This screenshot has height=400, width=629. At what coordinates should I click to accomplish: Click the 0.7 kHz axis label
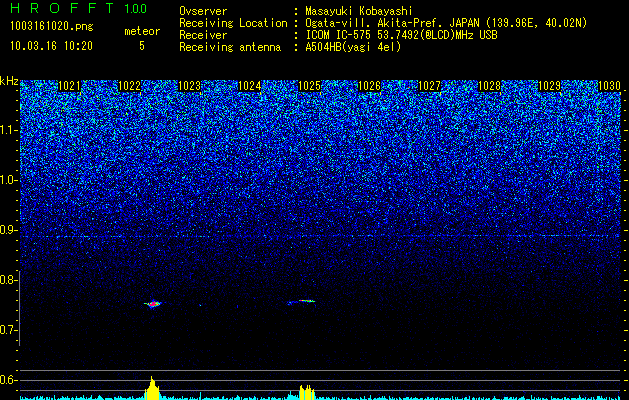[9, 330]
